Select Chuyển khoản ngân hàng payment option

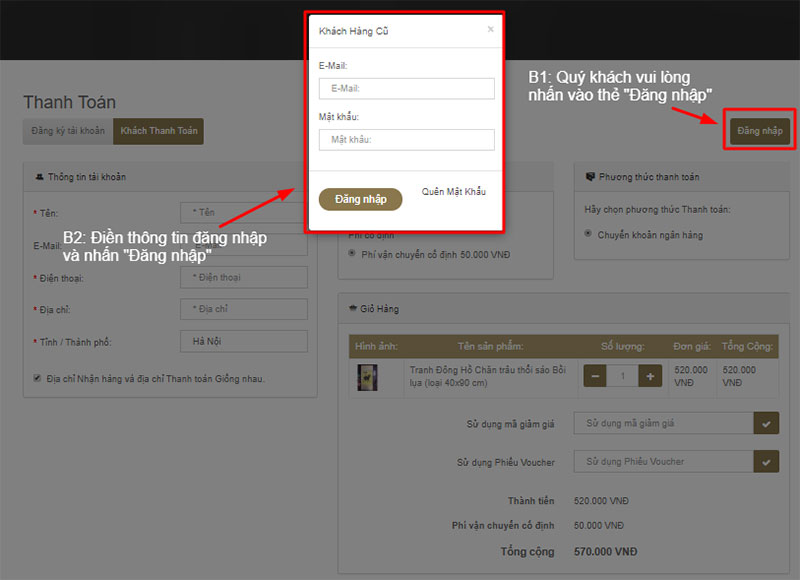click(589, 234)
